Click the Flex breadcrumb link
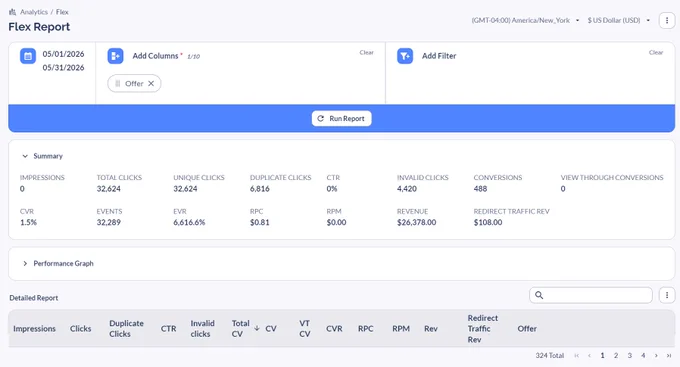 pos(62,12)
